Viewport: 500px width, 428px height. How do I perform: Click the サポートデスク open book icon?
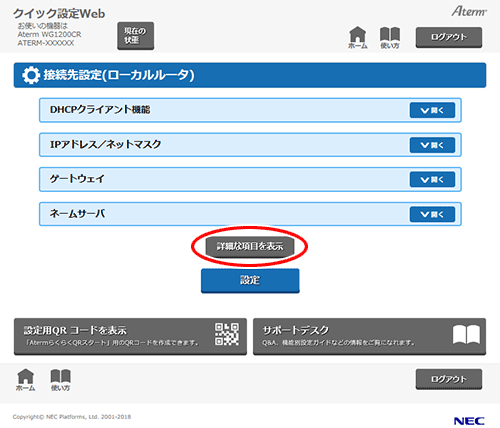[x=466, y=334]
